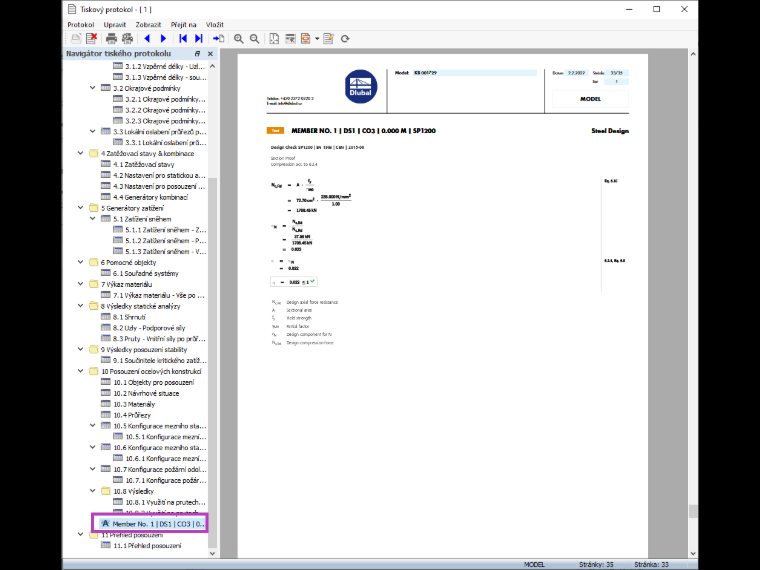Go to previous page with left blue arrow
Viewport: 760px width, 570px height.
[x=147, y=39]
